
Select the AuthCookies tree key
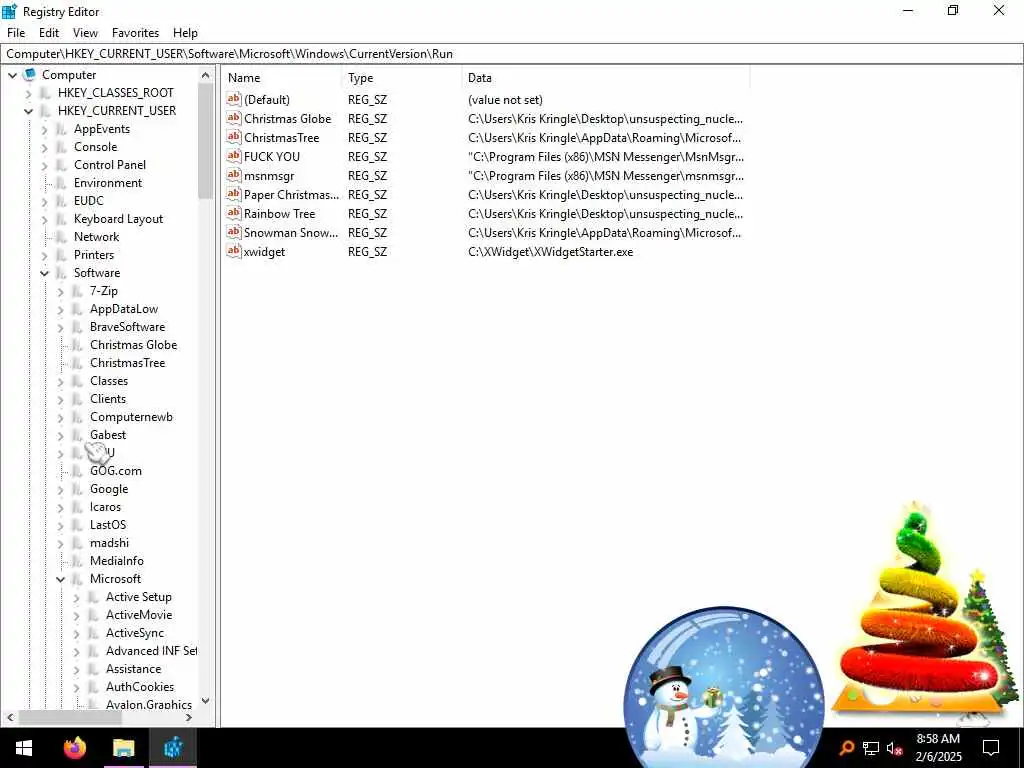(x=140, y=687)
